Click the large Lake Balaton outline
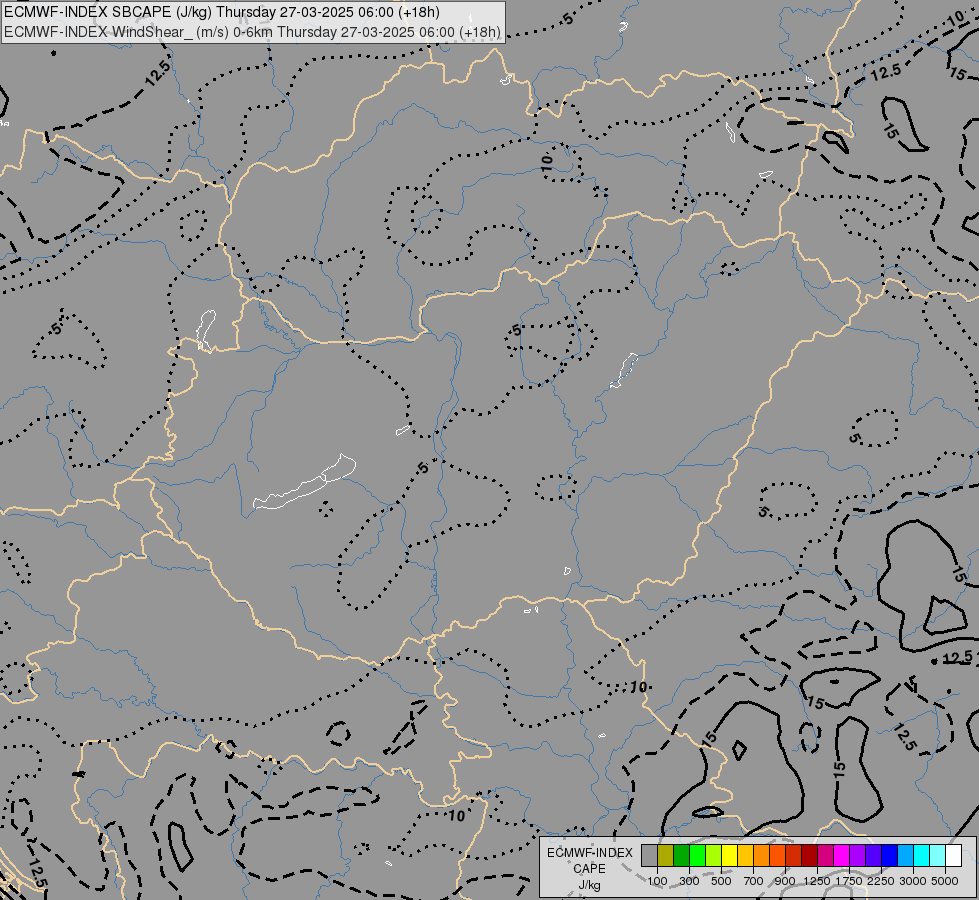This screenshot has height=900, width=979. (305, 482)
